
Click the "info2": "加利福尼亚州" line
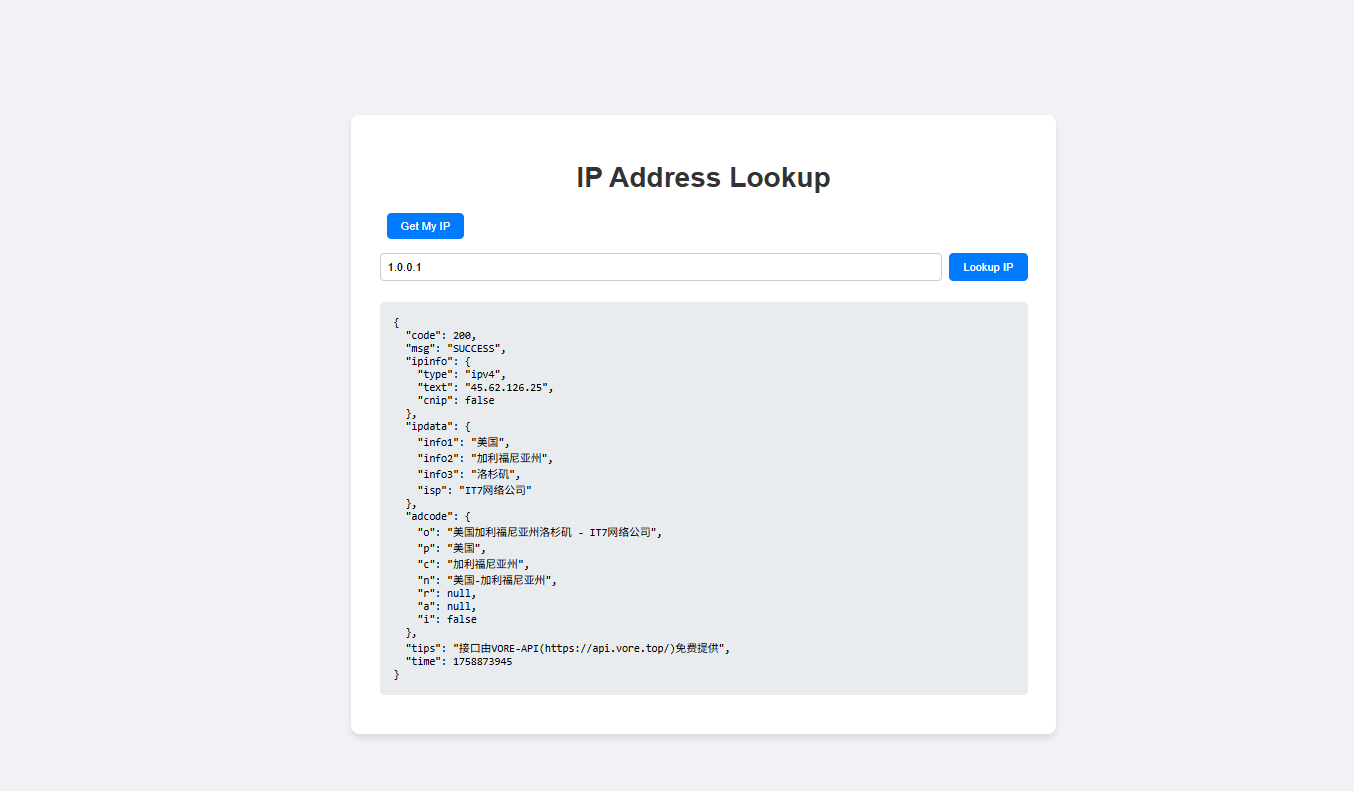(x=485, y=458)
